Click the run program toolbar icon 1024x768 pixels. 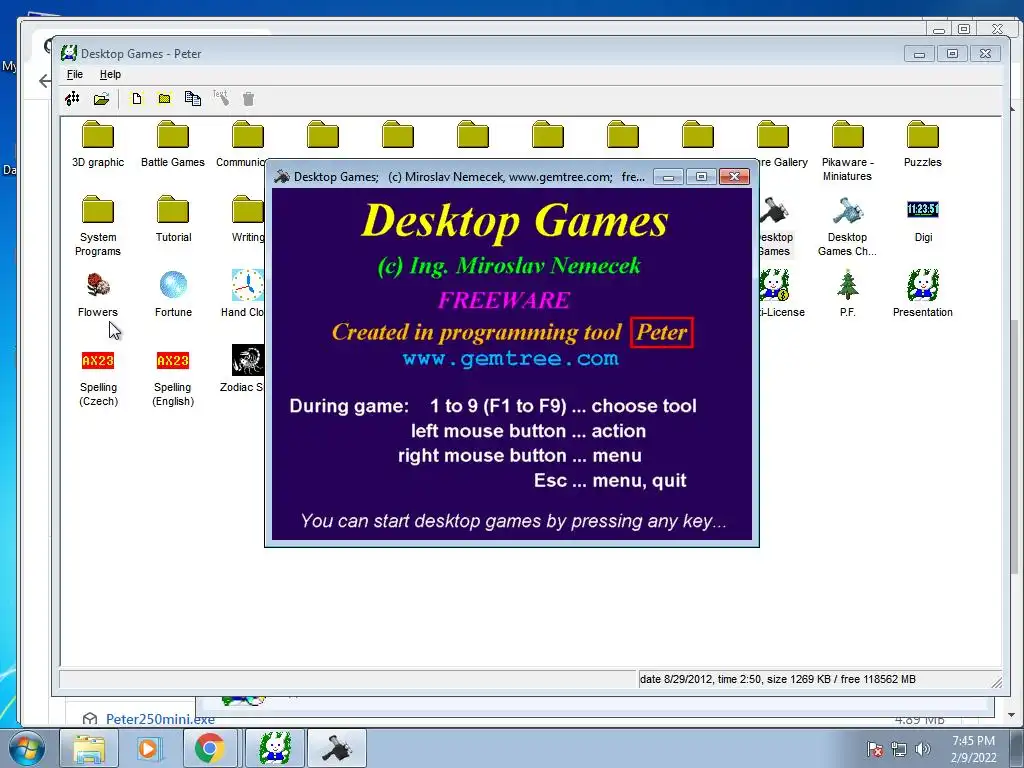point(72,99)
